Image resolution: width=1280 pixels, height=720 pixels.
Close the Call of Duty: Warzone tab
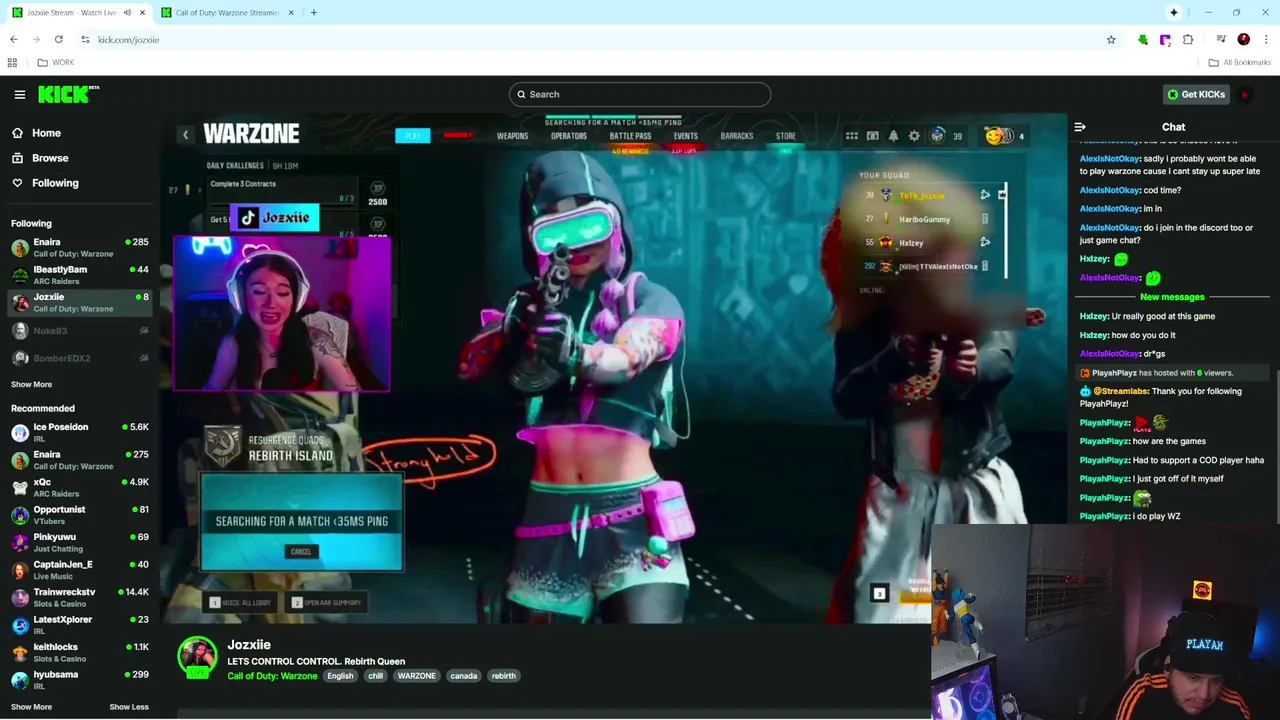point(292,12)
